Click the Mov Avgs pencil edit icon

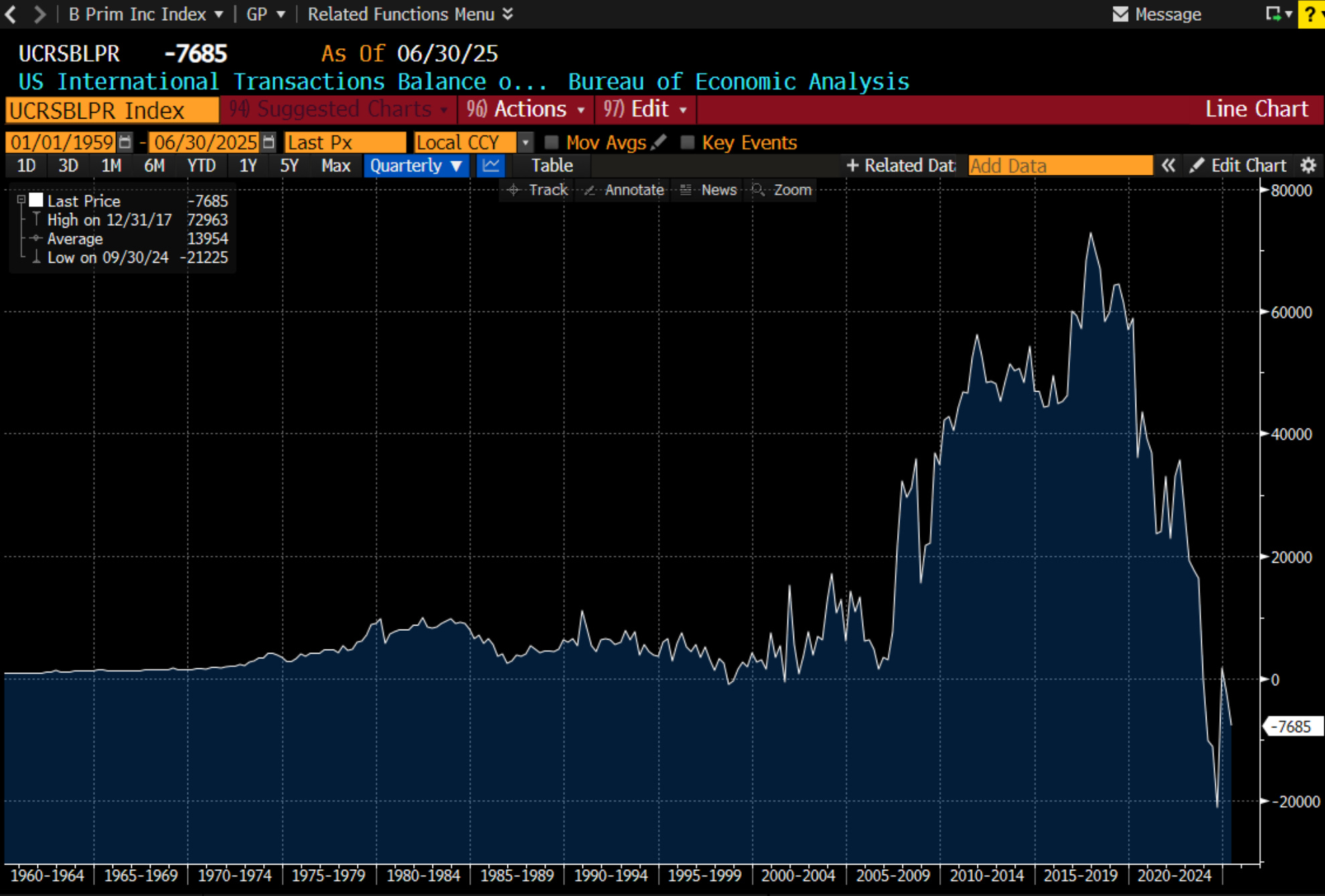659,142
